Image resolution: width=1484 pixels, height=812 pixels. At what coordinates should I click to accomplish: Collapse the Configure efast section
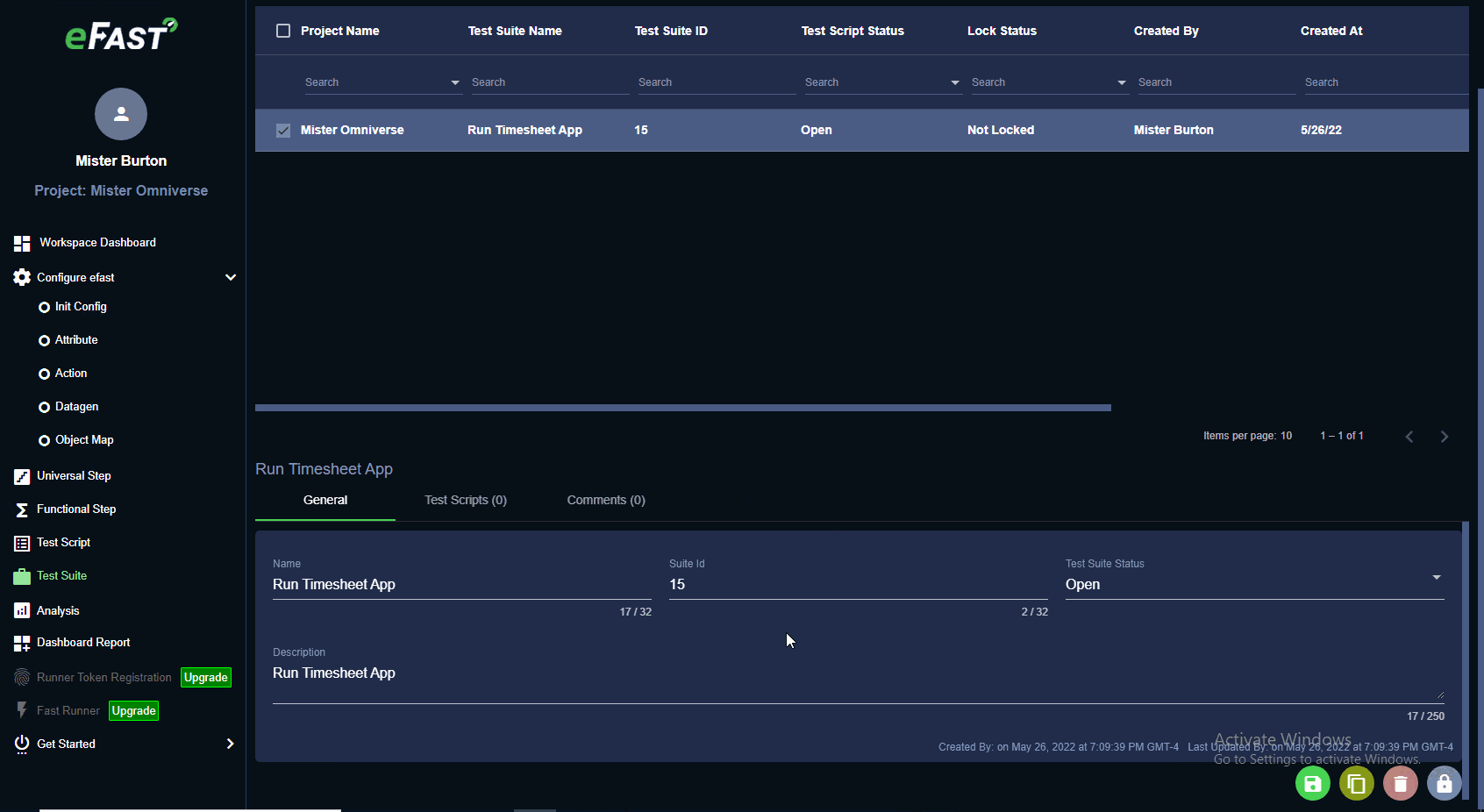(231, 277)
